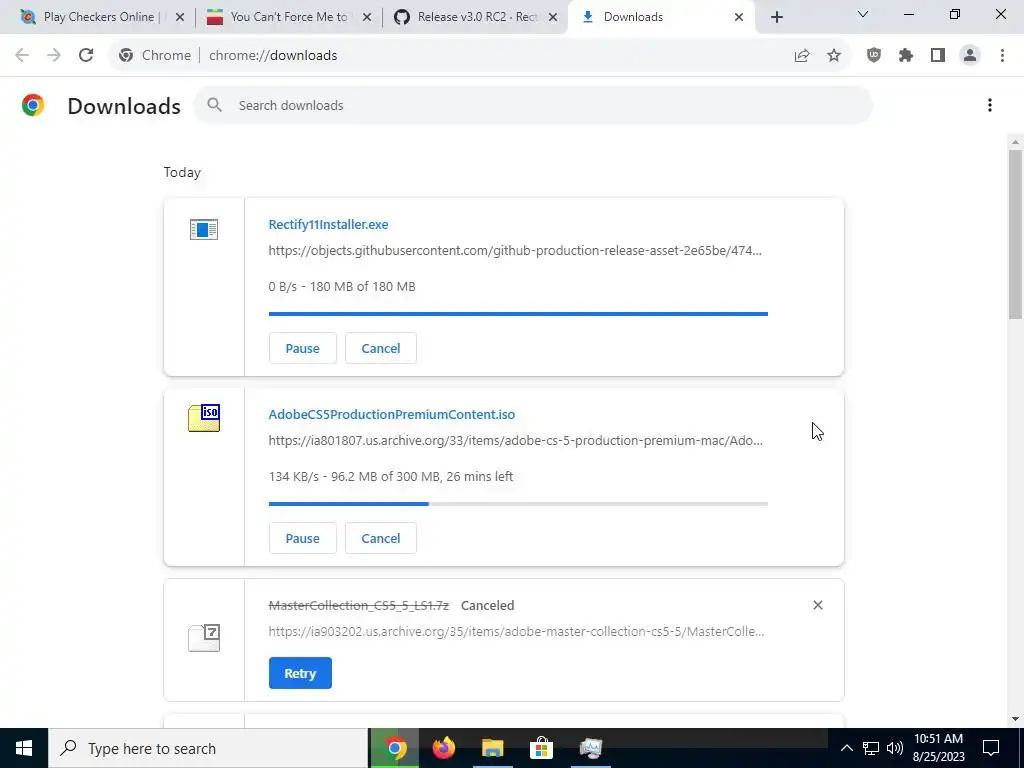Reload the downloads page
The image size is (1024, 768).
pos(86,56)
